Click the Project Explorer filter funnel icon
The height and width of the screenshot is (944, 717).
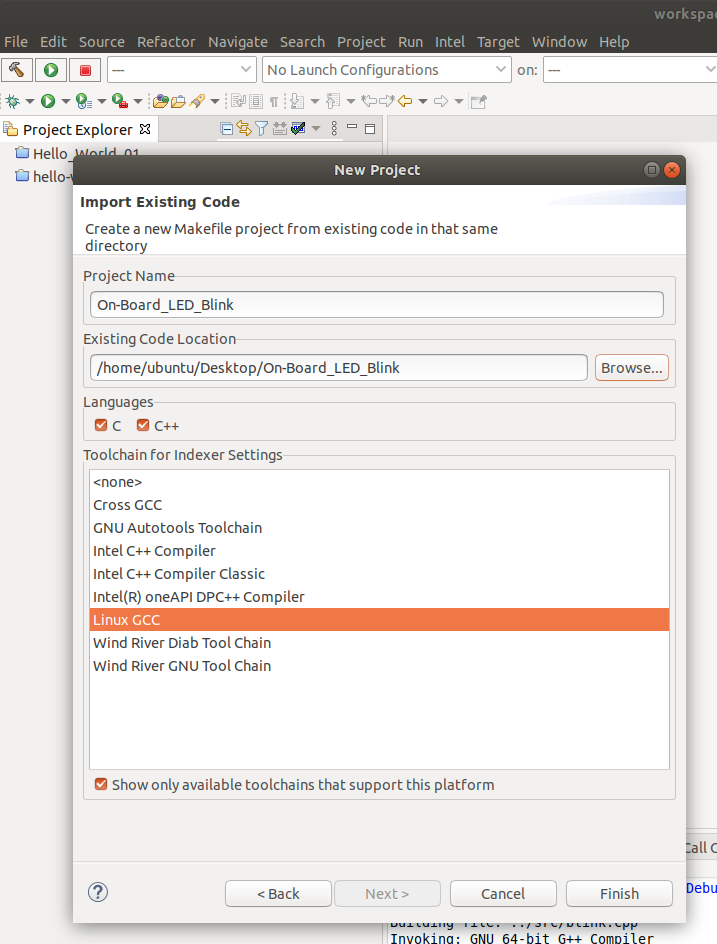261,129
